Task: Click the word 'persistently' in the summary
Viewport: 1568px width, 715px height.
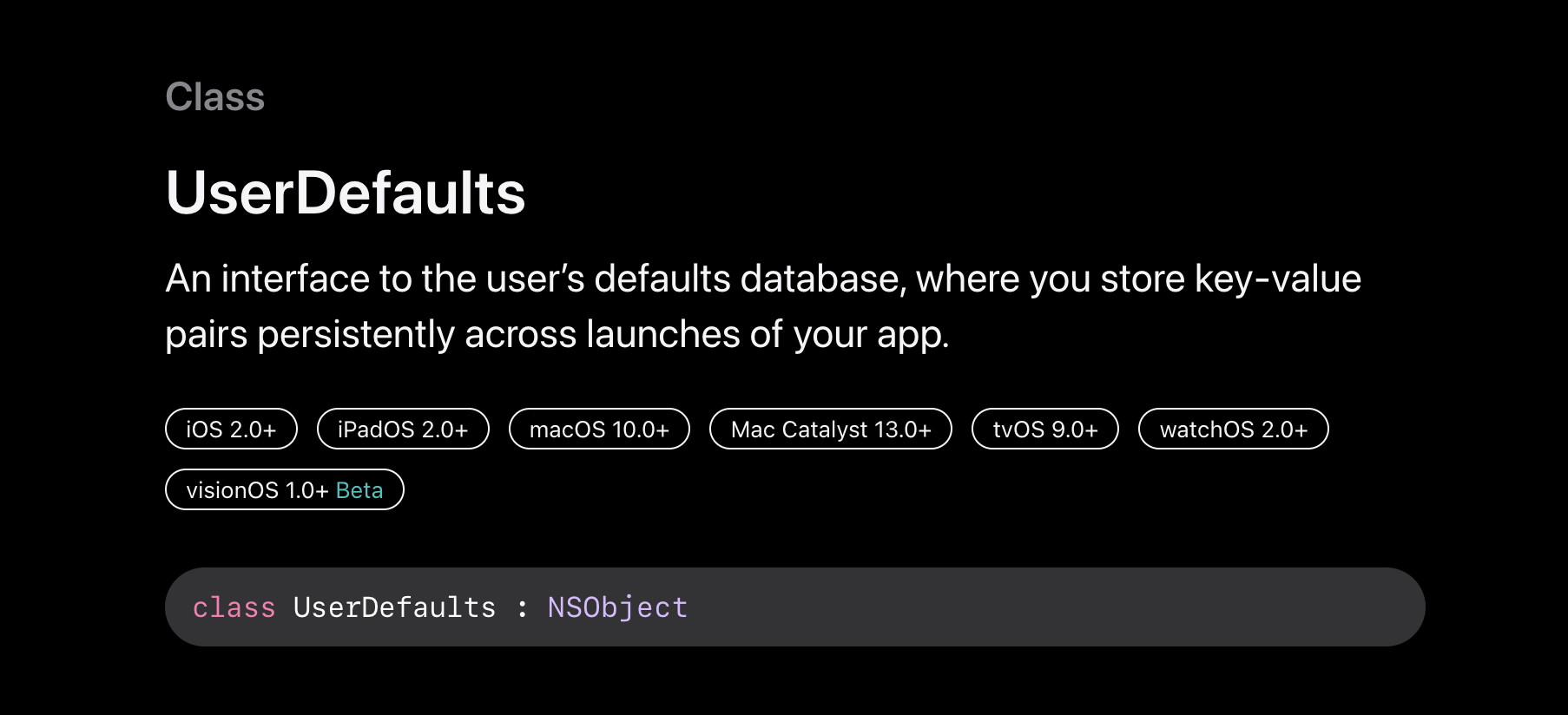Action: point(356,335)
